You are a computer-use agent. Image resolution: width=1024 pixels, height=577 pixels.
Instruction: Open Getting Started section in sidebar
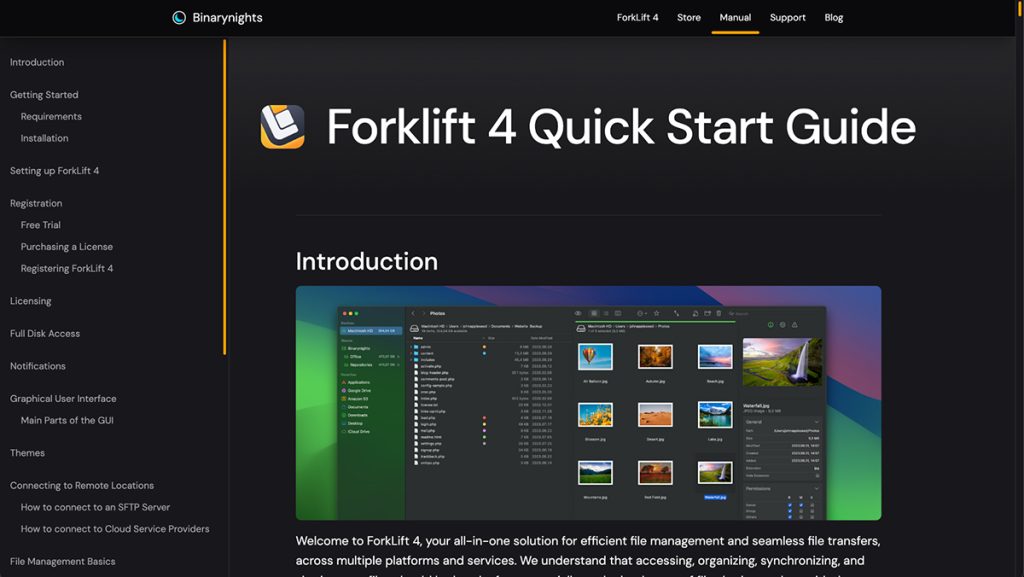(x=44, y=95)
